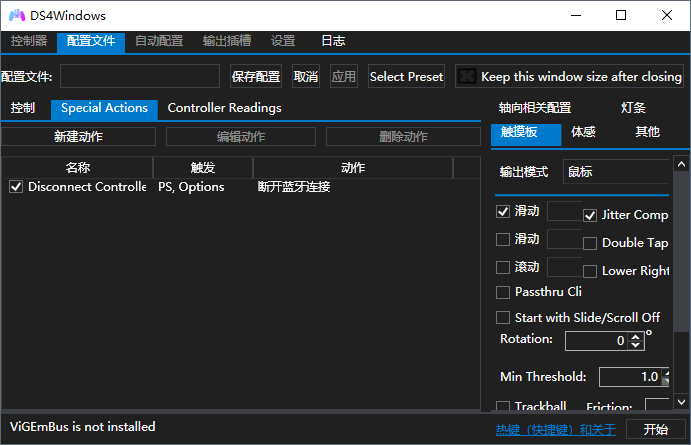Open Select Preset
Image resolution: width=691 pixels, height=445 pixels.
coord(406,76)
